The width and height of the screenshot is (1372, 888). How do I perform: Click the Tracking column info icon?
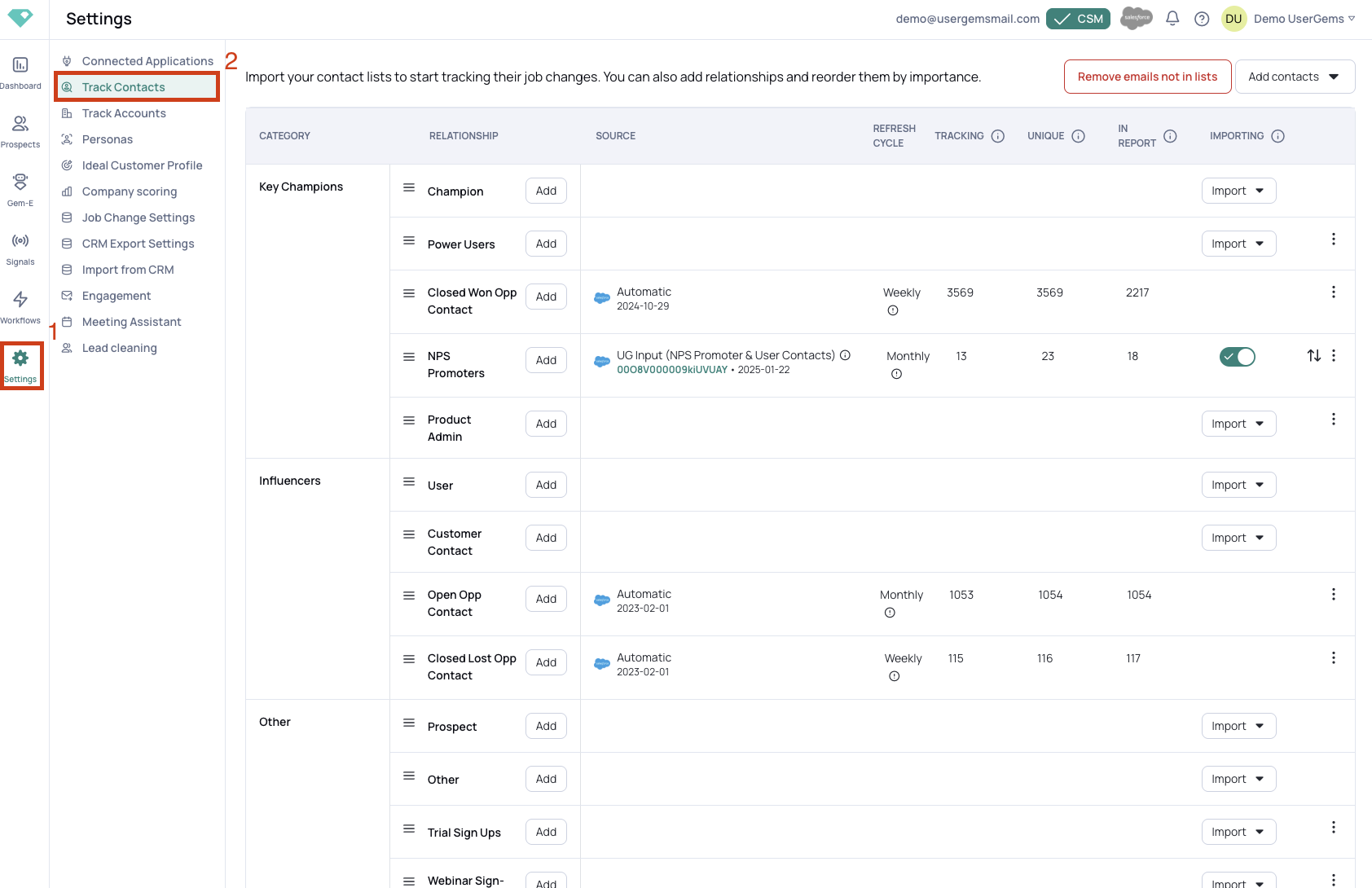[x=997, y=136]
